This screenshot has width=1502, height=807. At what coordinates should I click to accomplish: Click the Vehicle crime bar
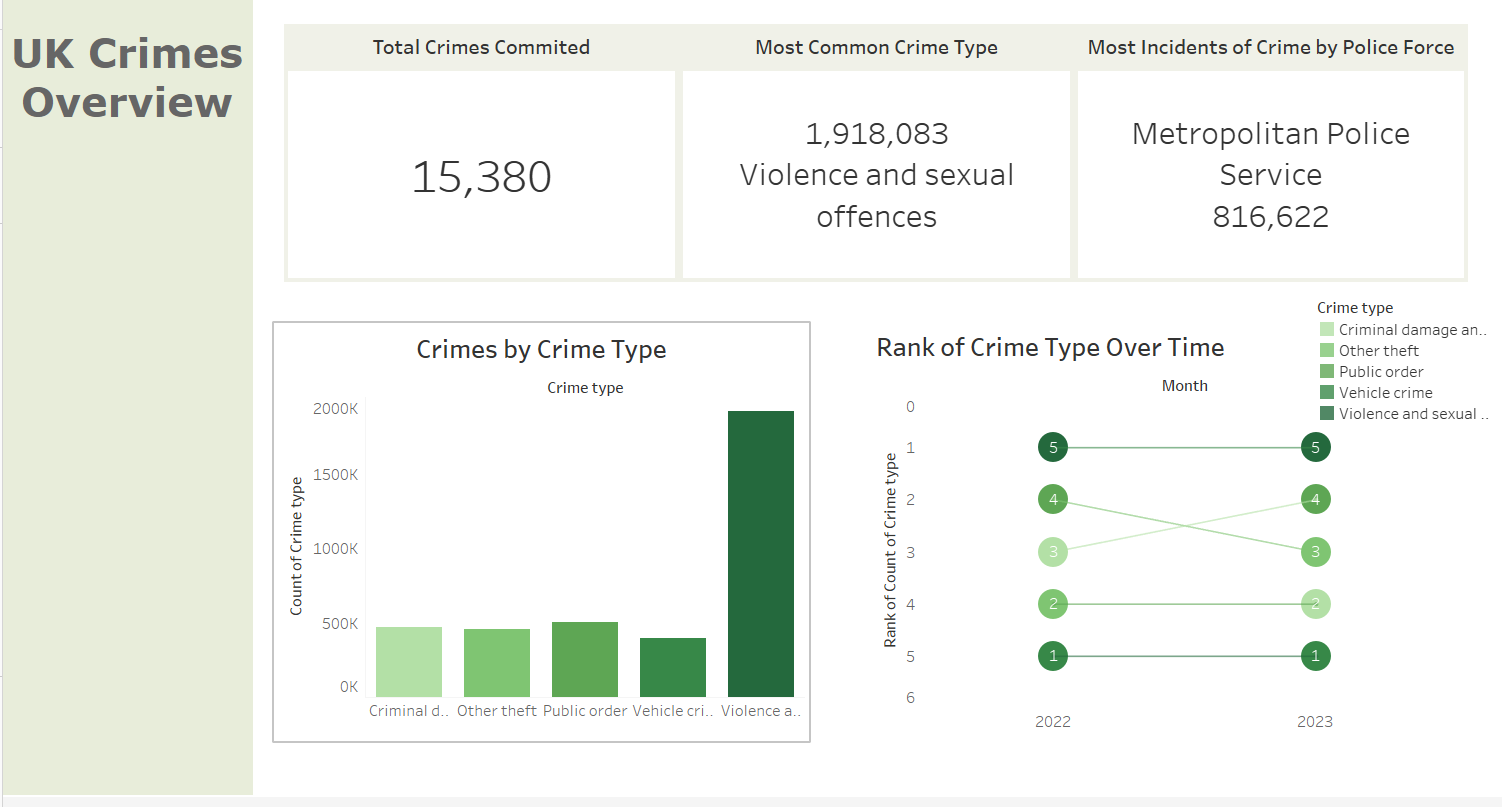click(672, 667)
